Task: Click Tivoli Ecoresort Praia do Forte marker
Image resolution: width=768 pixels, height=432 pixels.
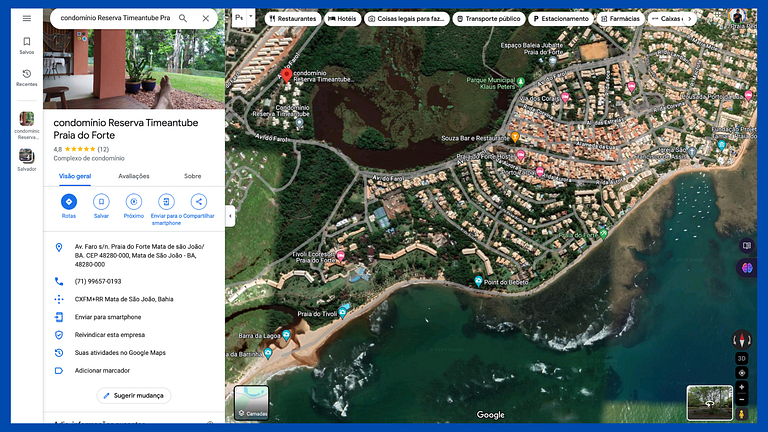Action: 340,256
